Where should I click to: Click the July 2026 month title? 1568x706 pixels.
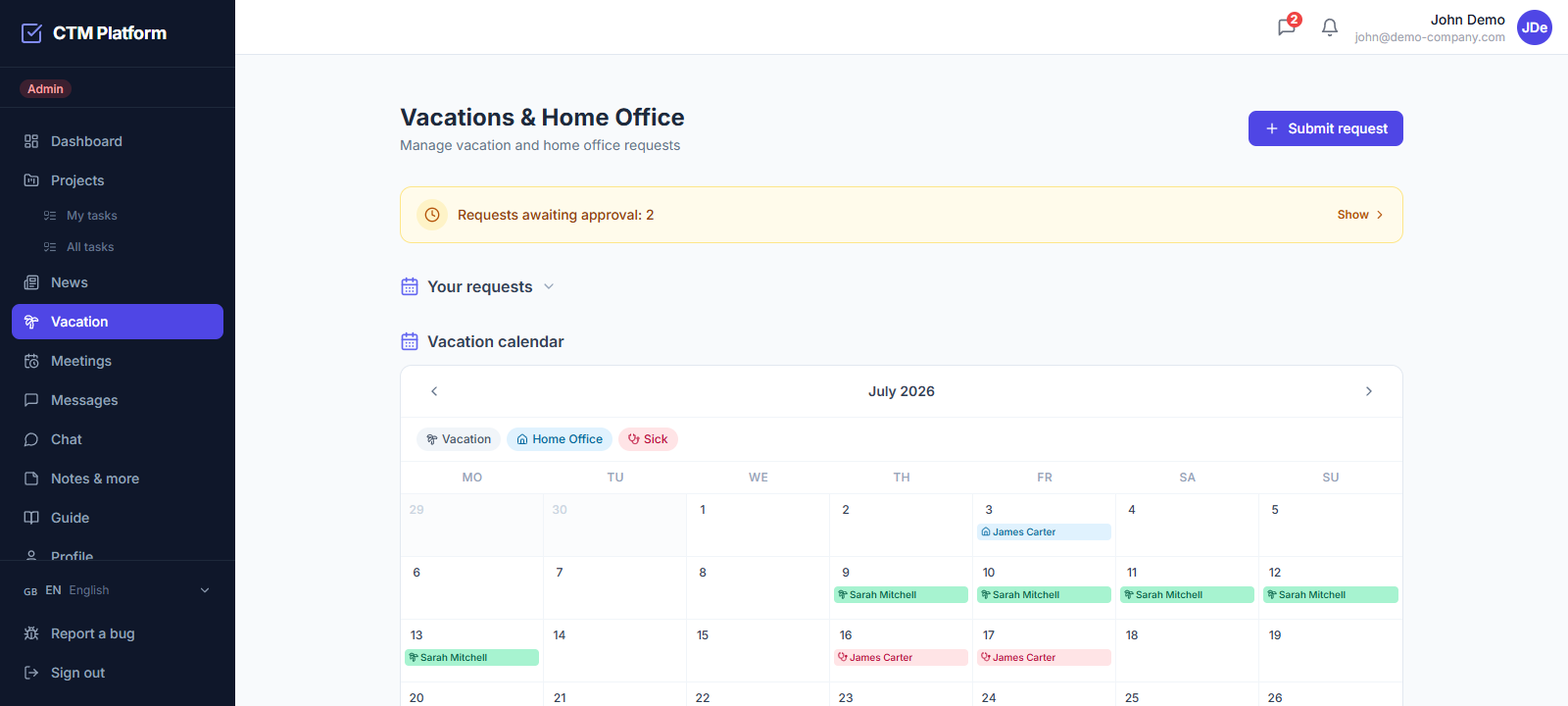pos(902,391)
